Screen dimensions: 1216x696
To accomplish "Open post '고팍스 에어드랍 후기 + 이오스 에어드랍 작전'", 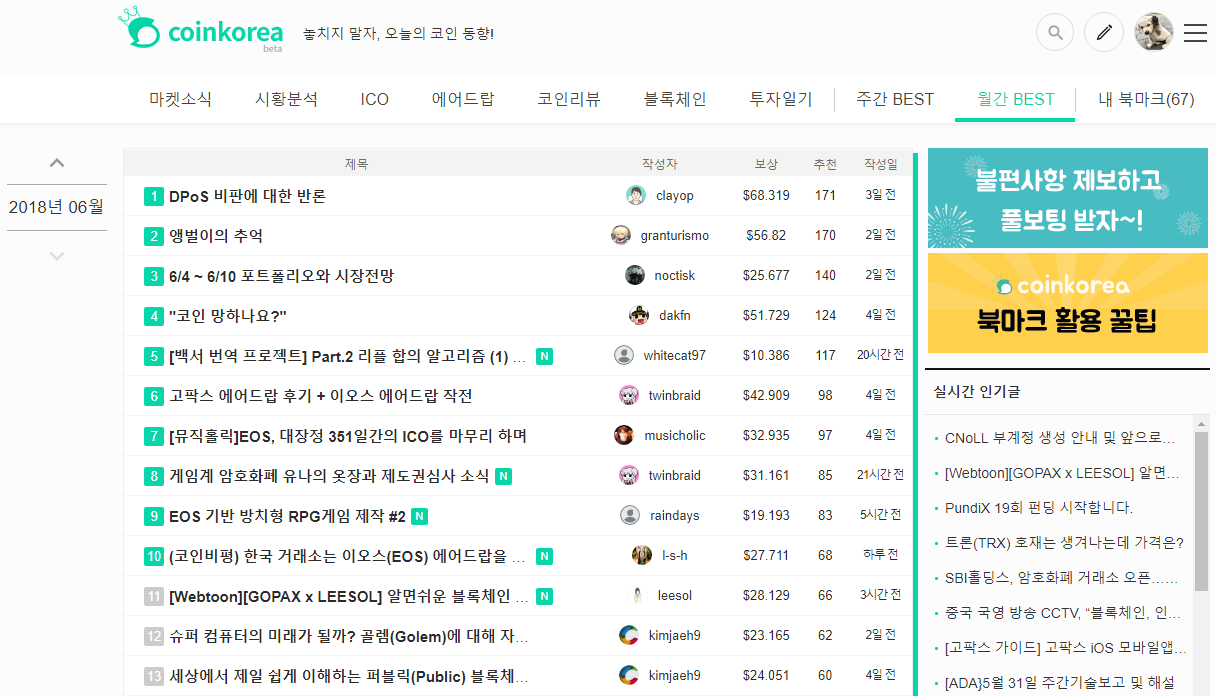I will click(x=321, y=396).
